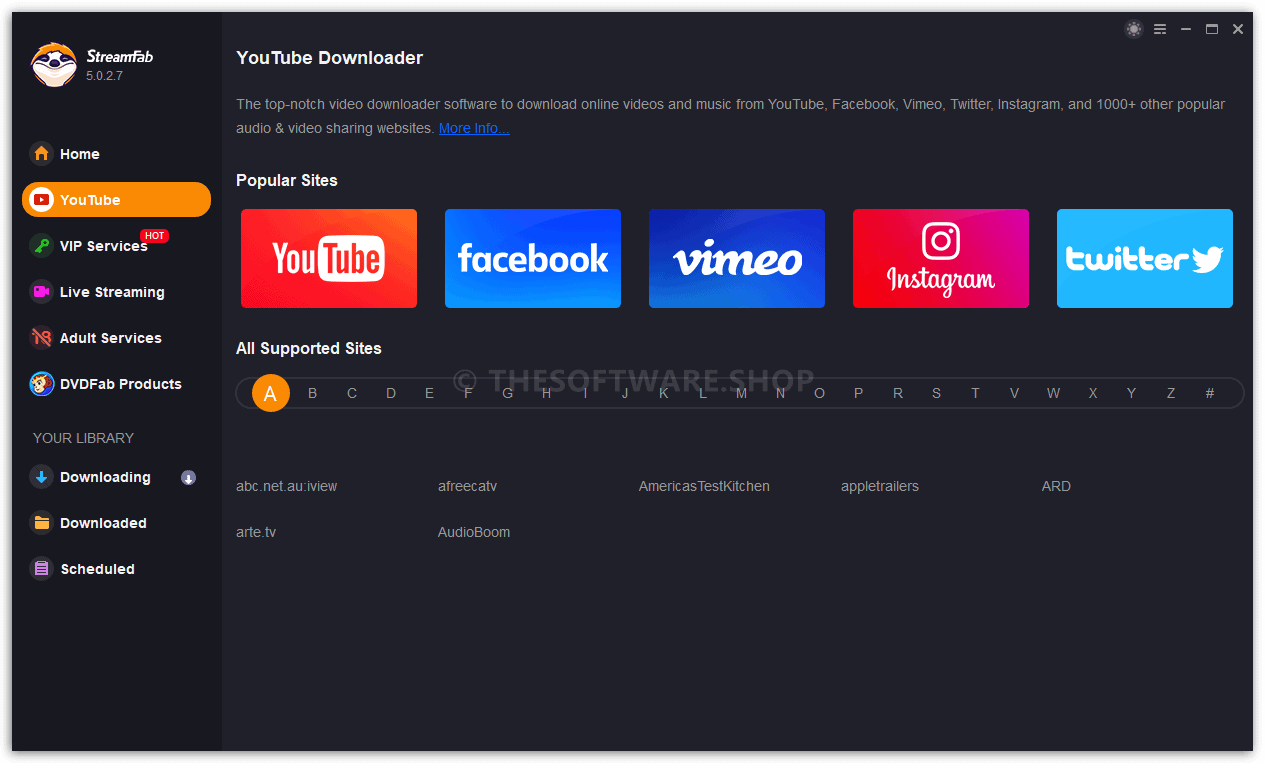This screenshot has height=763, width=1265.
Task: Click the VIP Services key icon
Action: click(41, 246)
